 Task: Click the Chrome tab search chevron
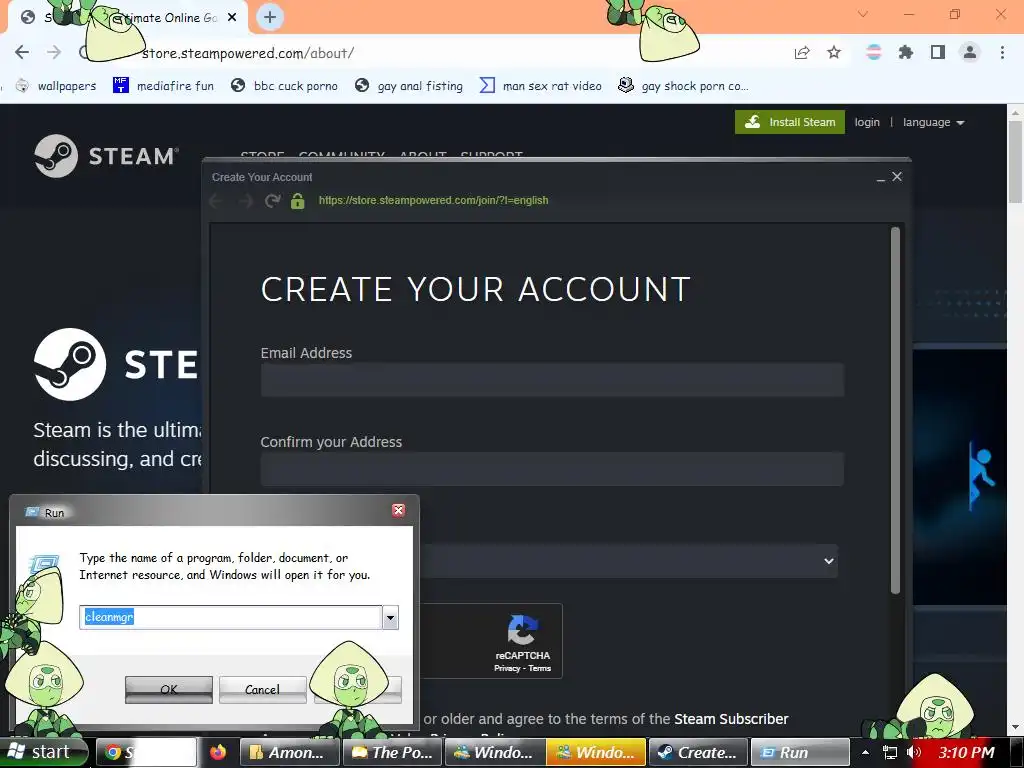click(x=863, y=14)
